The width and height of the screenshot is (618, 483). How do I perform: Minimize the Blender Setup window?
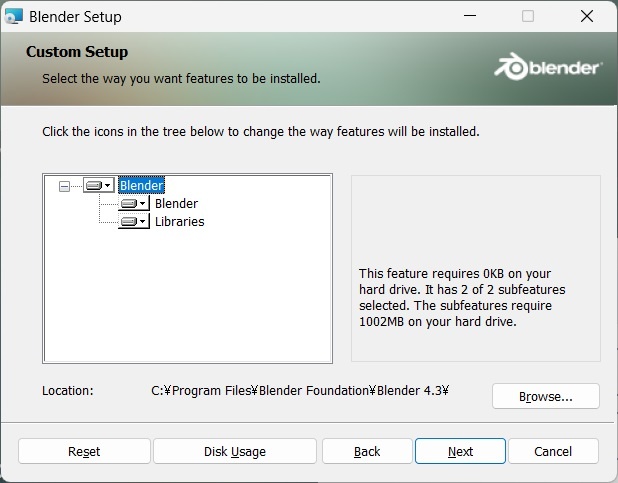coord(470,16)
